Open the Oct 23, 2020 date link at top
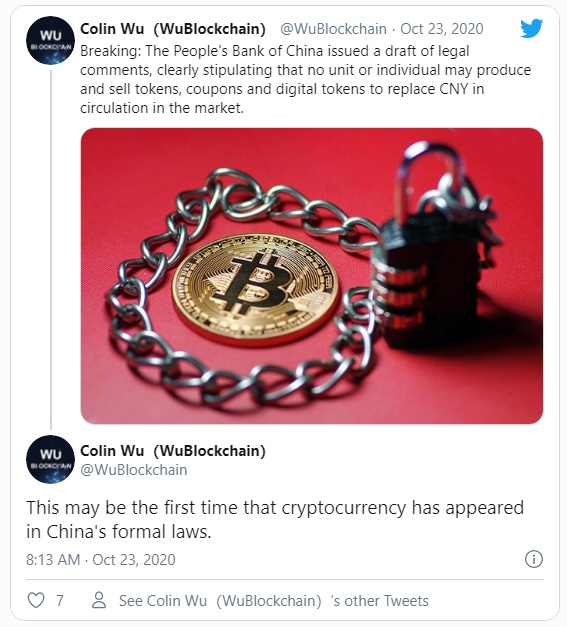Viewport: 567px width, 627px height. click(442, 29)
